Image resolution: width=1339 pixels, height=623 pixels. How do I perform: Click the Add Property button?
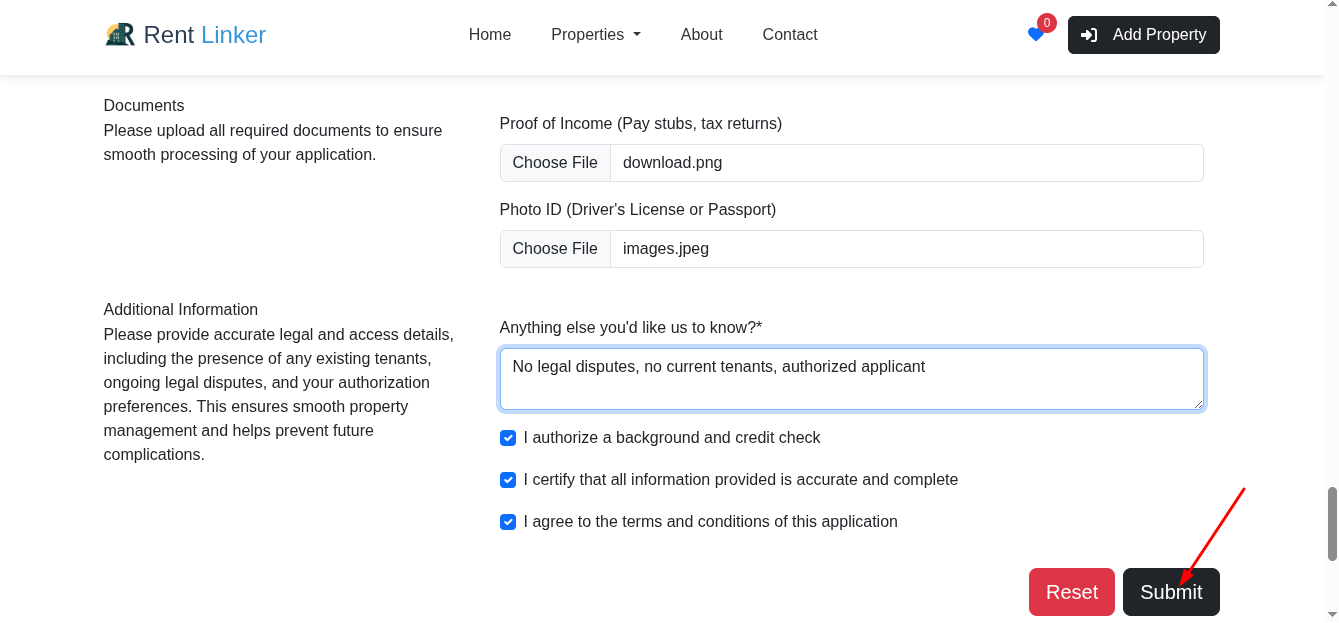pyautogui.click(x=1143, y=34)
